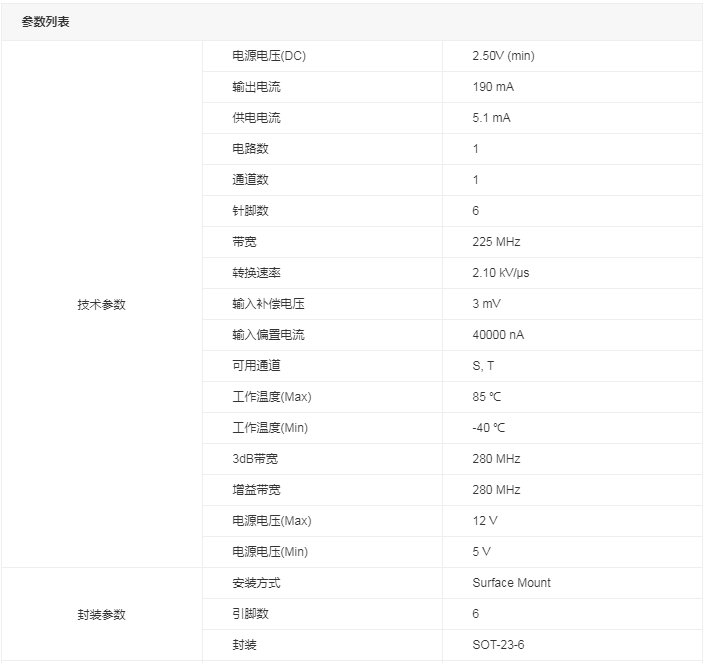Click the 工作温度(Max) label
This screenshot has width=705, height=663.
coord(272,397)
